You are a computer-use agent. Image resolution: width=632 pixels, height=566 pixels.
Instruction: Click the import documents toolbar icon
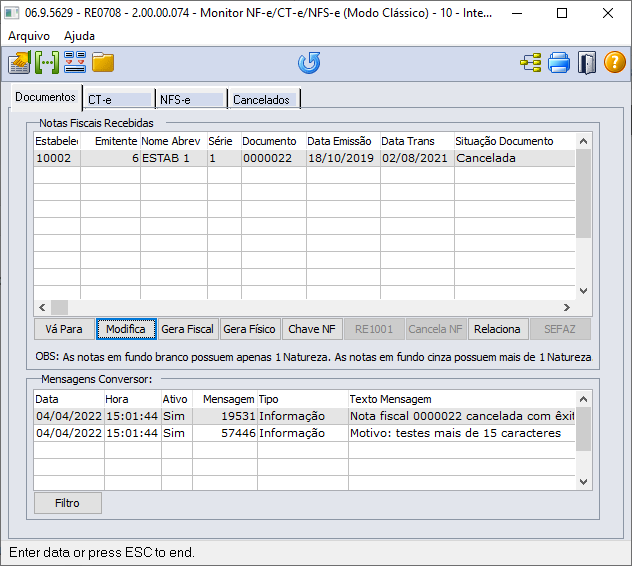[19, 62]
